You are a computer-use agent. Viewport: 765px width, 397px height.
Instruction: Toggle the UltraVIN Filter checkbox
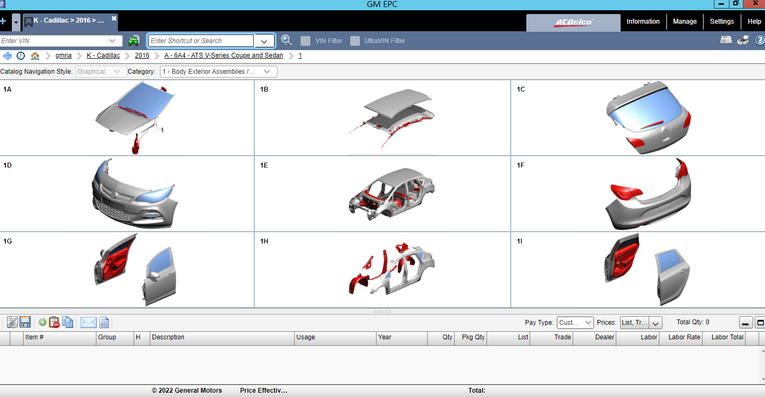[x=355, y=41]
